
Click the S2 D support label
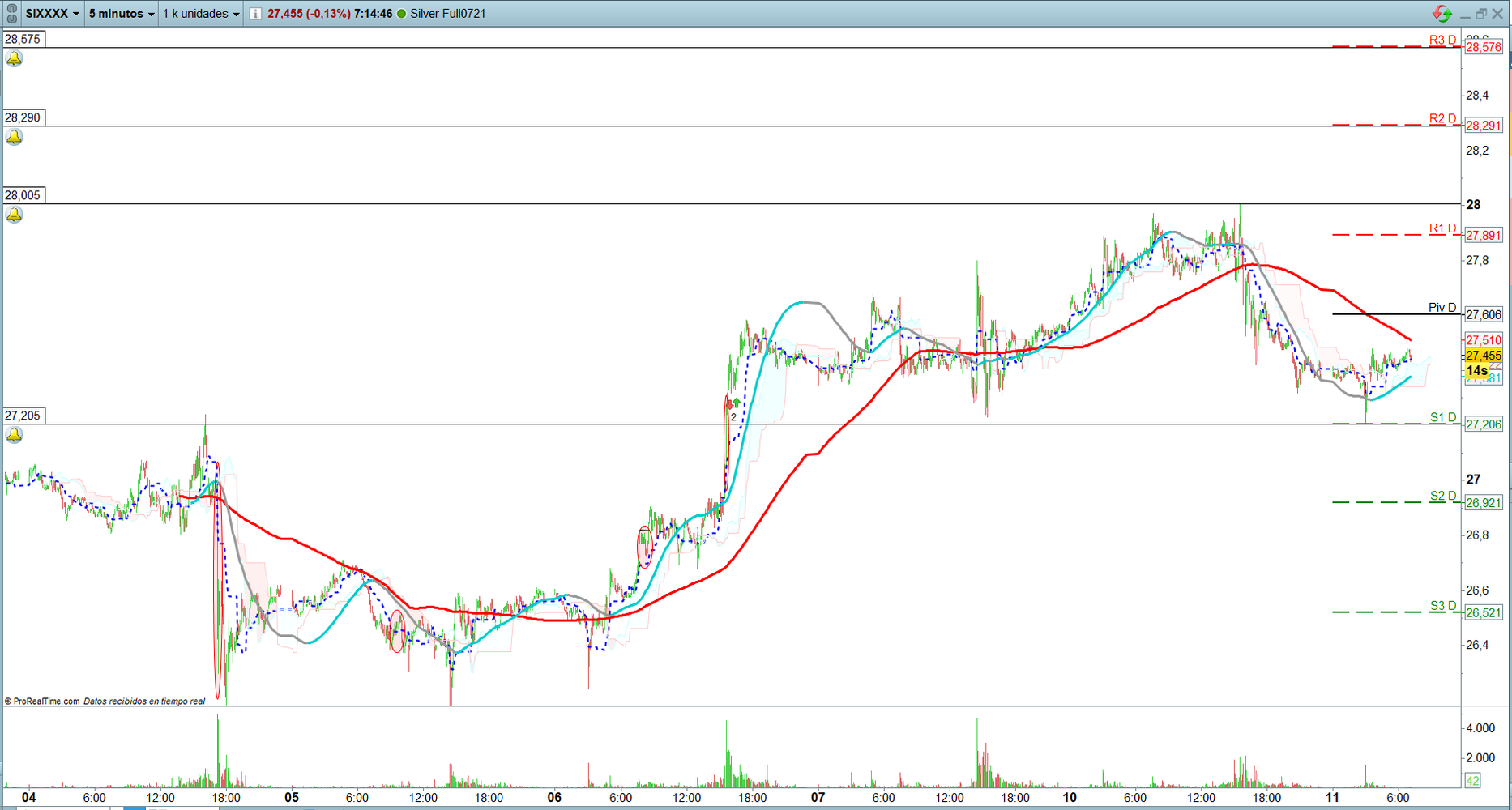1443,496
